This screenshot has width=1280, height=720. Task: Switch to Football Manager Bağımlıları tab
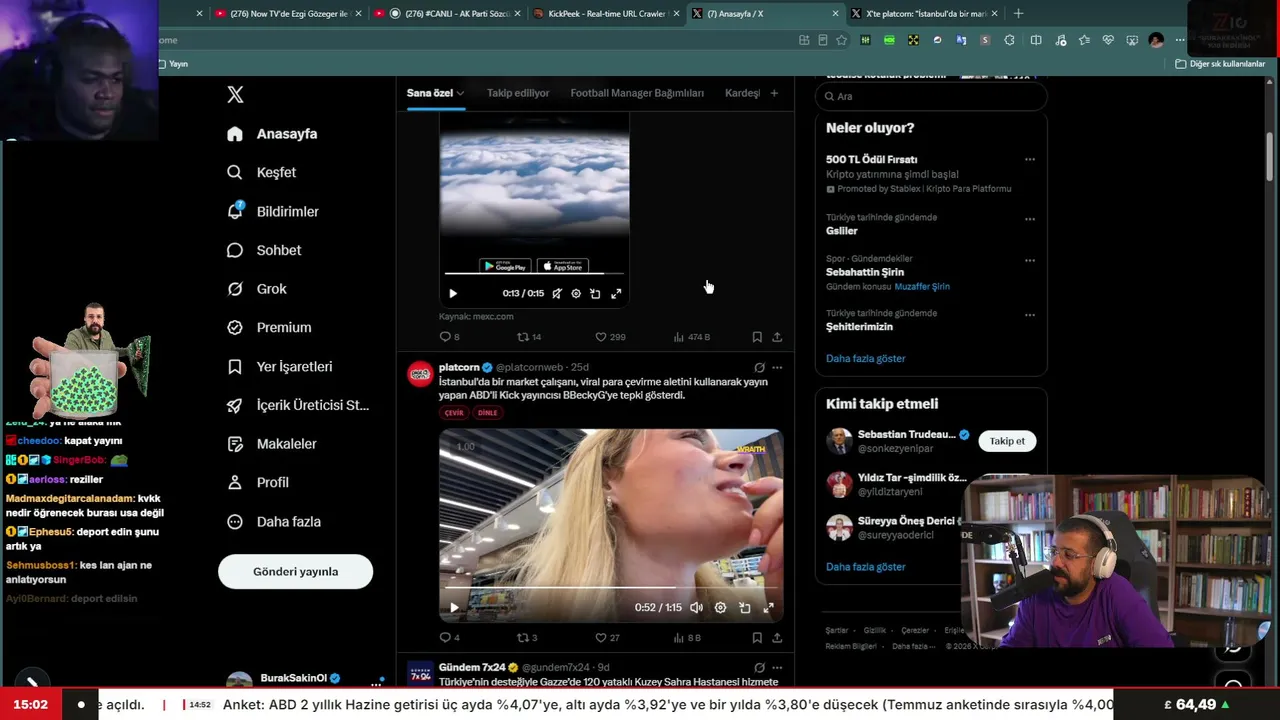click(x=637, y=93)
